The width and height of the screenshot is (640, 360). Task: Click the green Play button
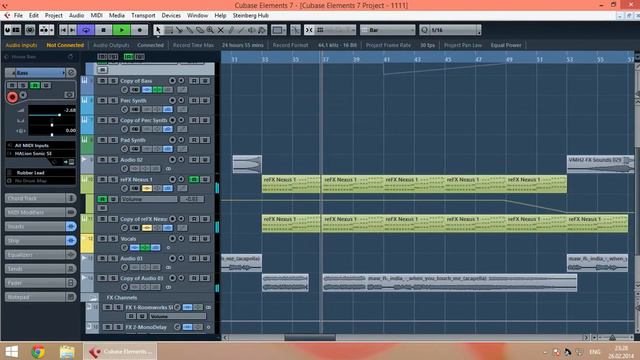(122, 30)
